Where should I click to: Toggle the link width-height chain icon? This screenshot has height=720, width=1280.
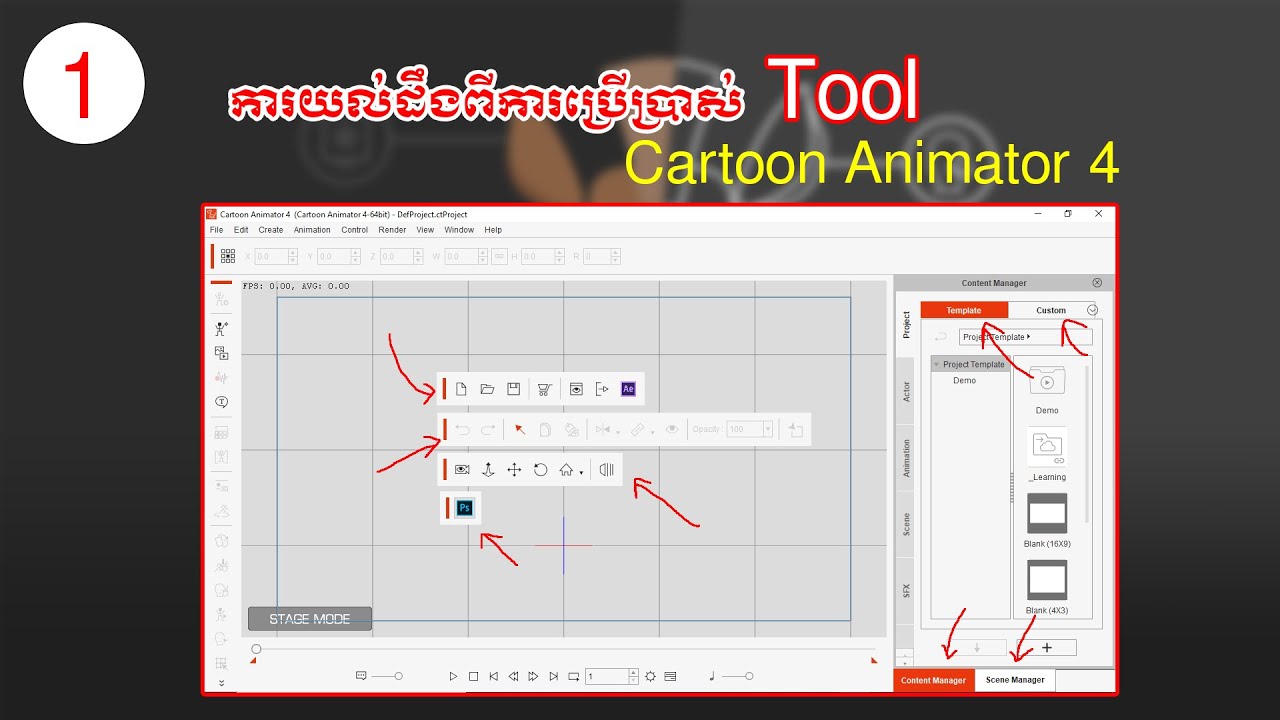point(499,257)
